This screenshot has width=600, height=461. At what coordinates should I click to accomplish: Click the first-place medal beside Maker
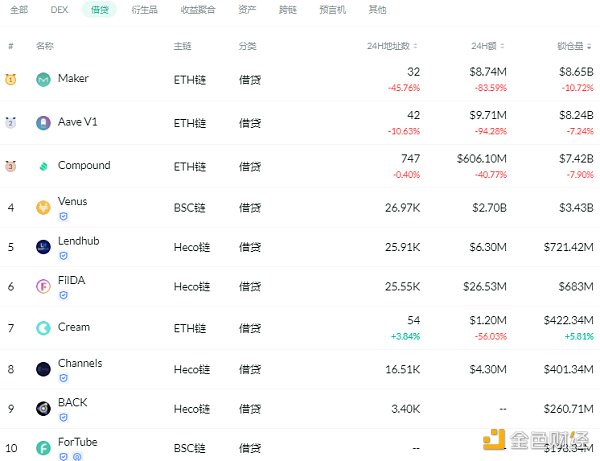tap(11, 80)
